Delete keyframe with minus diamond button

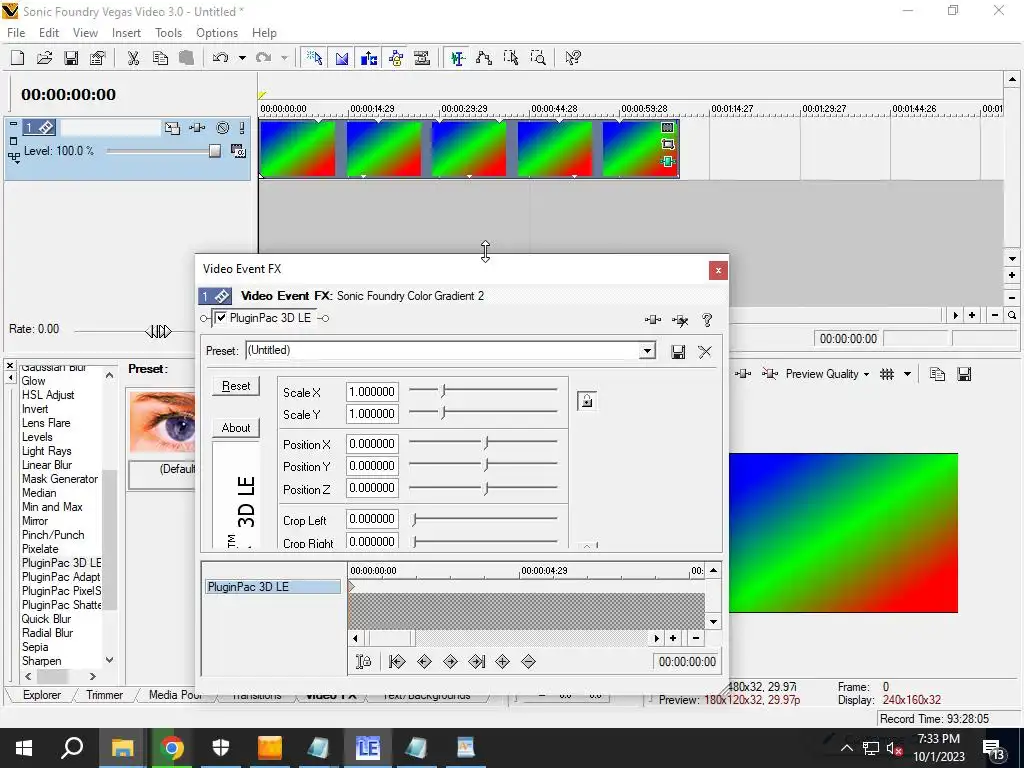528,662
